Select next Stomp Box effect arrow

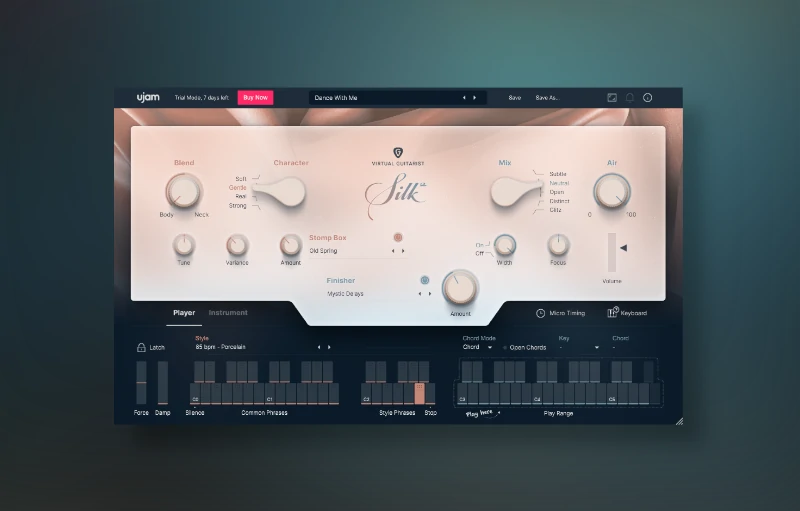(x=403, y=251)
